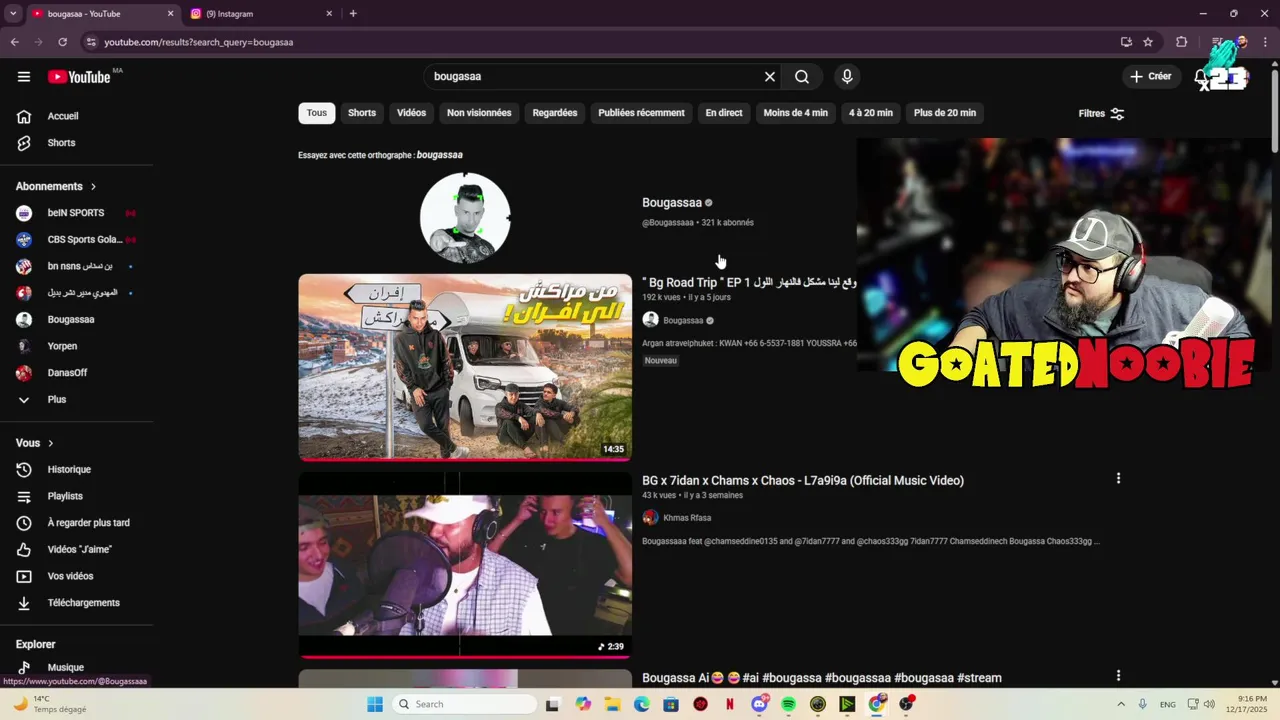The image size is (1280, 720).
Task: Open the tab search dropdown arrow
Action: (13, 14)
